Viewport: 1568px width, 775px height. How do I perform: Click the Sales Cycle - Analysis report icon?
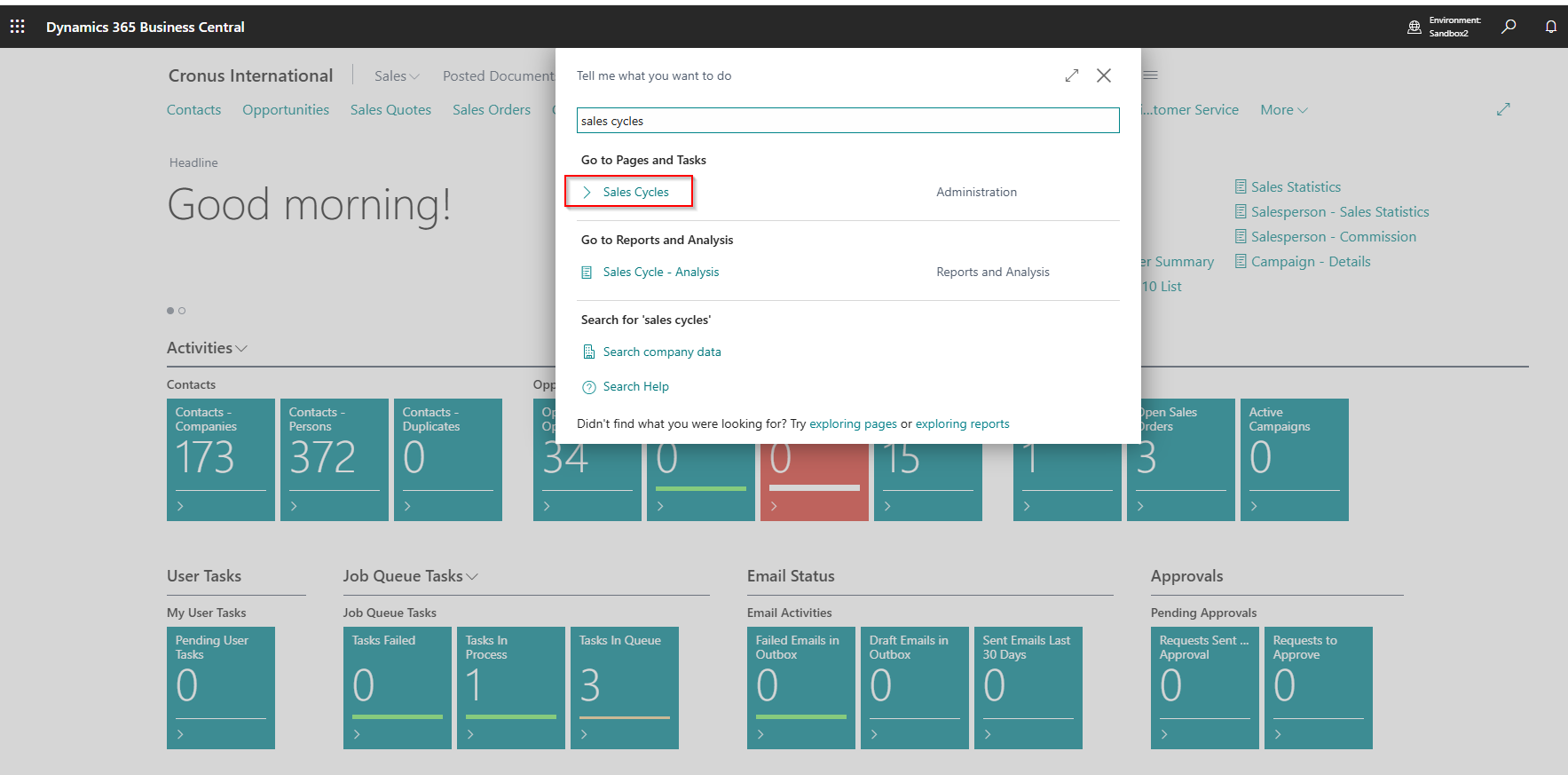[x=587, y=273]
